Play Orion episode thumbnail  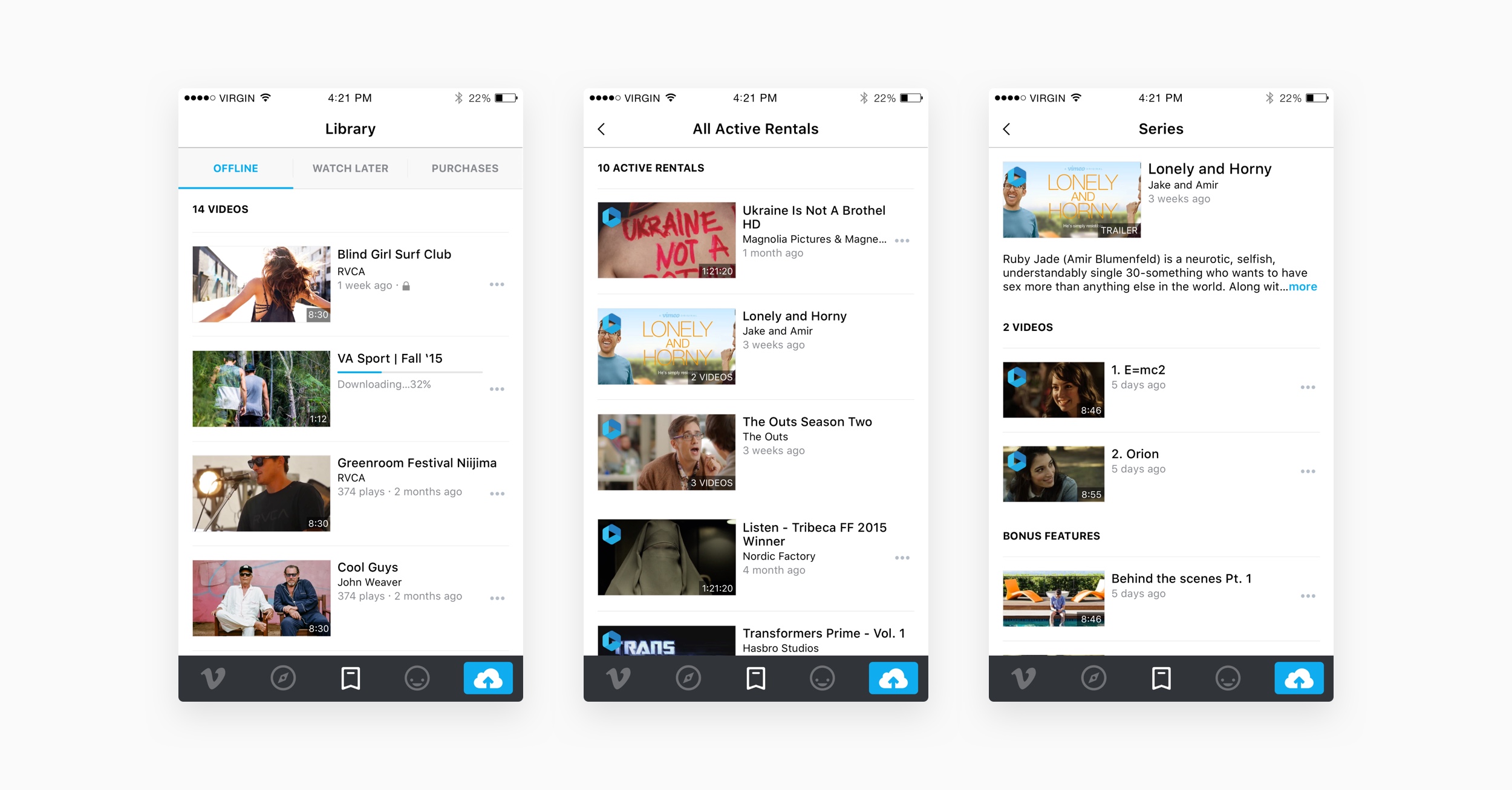[x=1054, y=474]
